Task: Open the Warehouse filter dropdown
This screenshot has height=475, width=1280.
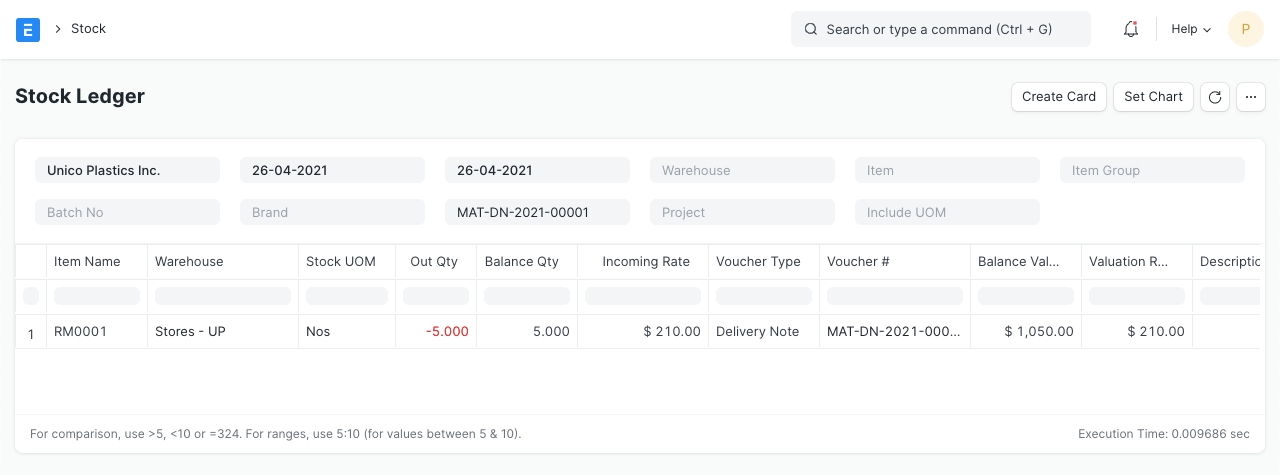Action: click(x=742, y=171)
